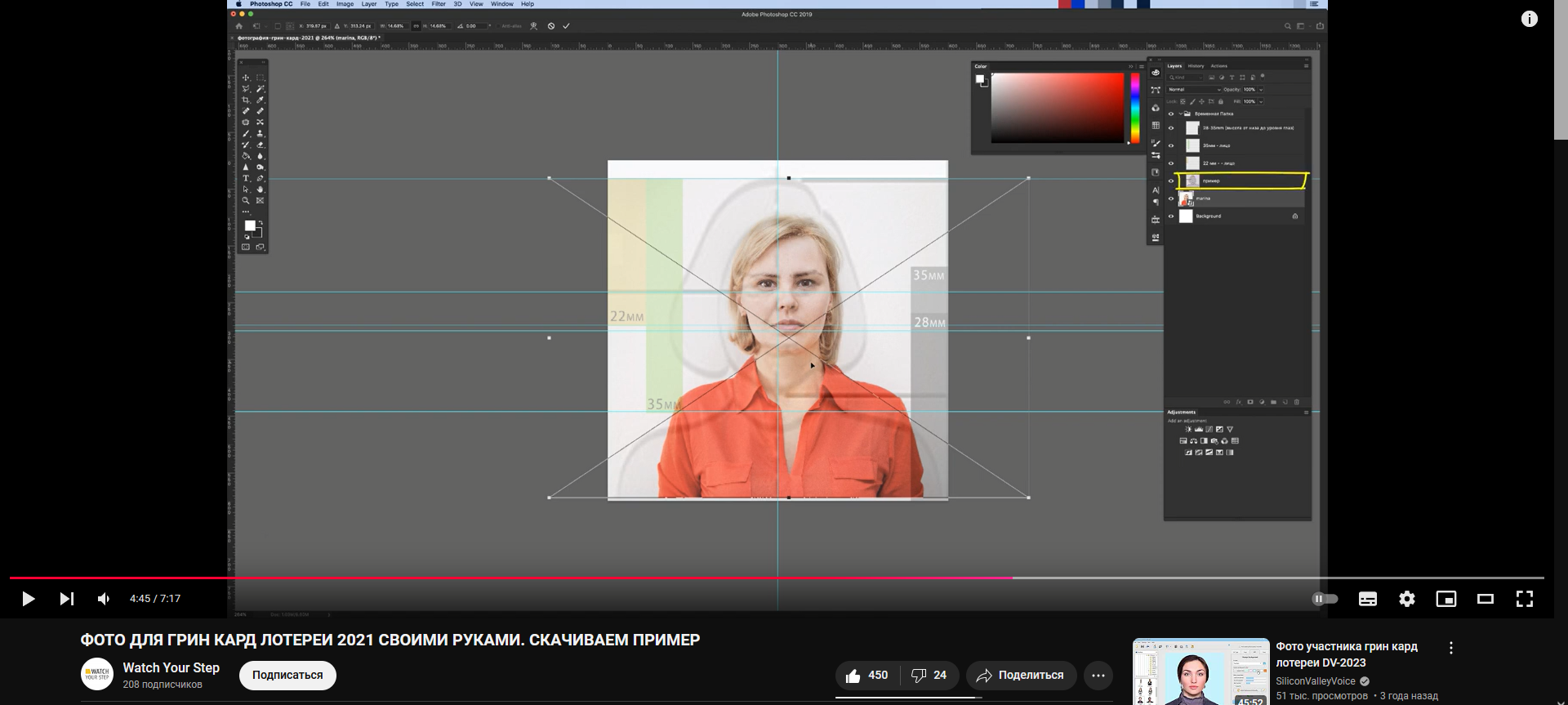
Task: Open the Filter menu
Action: tap(439, 4)
